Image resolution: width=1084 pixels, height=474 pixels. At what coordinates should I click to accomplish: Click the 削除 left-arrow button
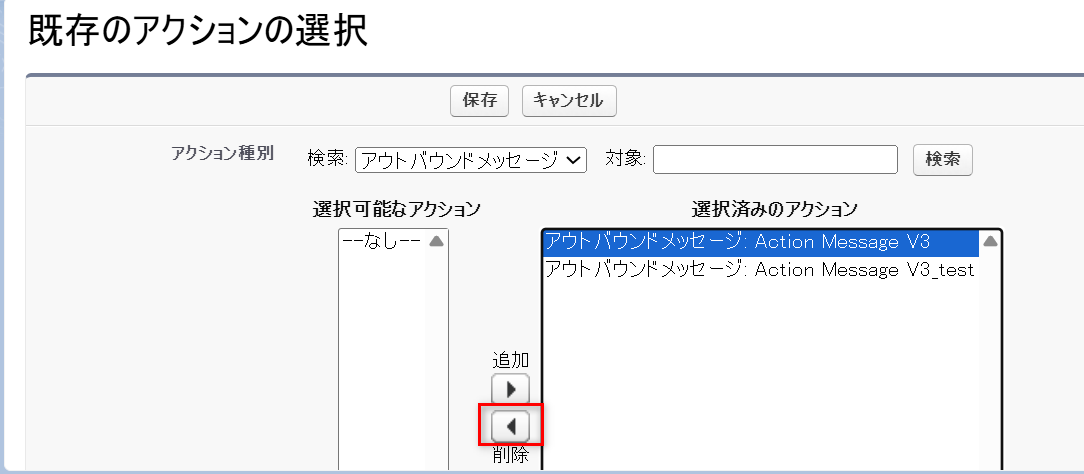pyautogui.click(x=510, y=425)
